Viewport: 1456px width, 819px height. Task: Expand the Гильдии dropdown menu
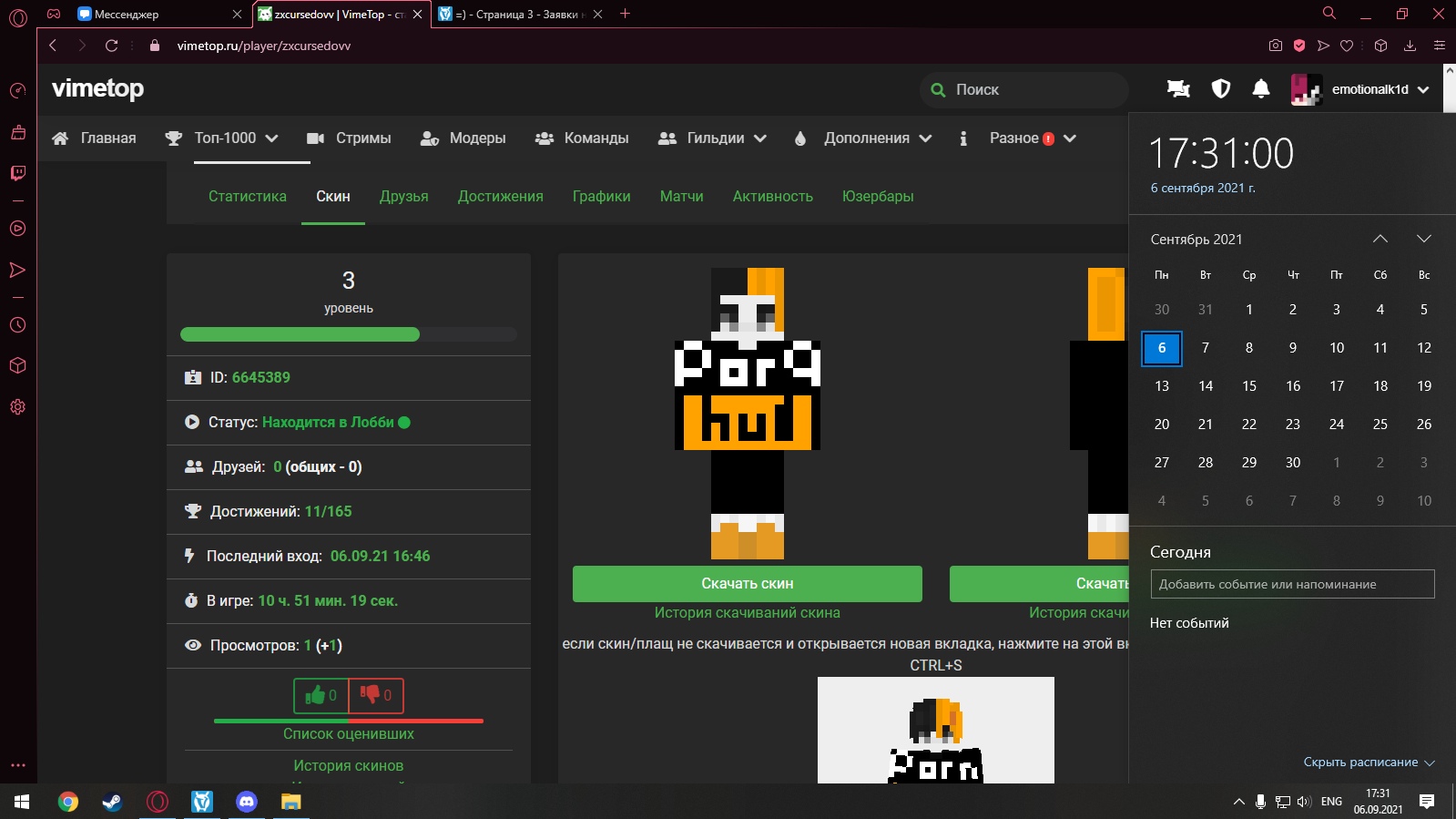[712, 138]
